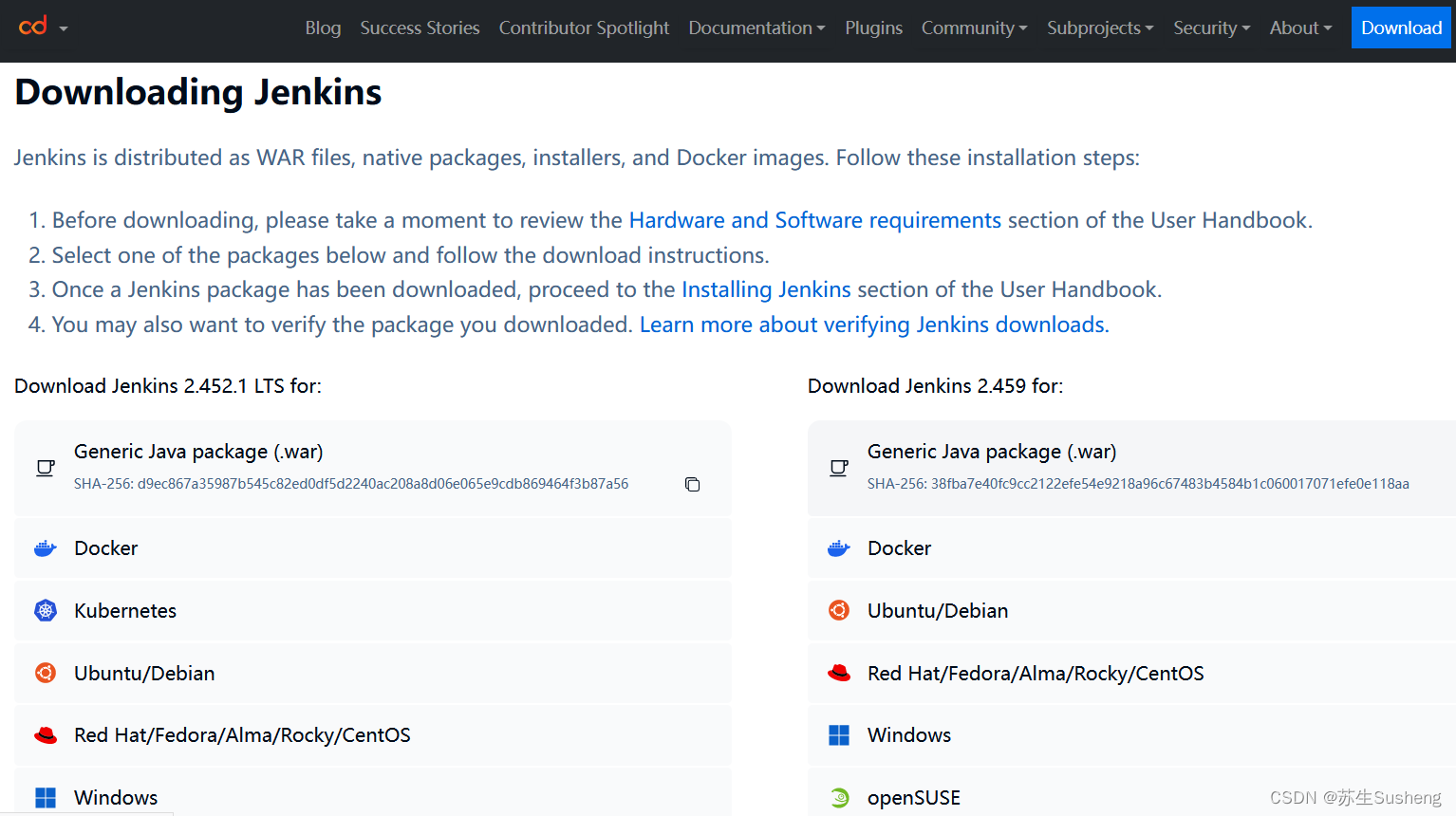Select Docker under Jenkins 2.459
The width and height of the screenshot is (1456, 816).
pos(1131,548)
